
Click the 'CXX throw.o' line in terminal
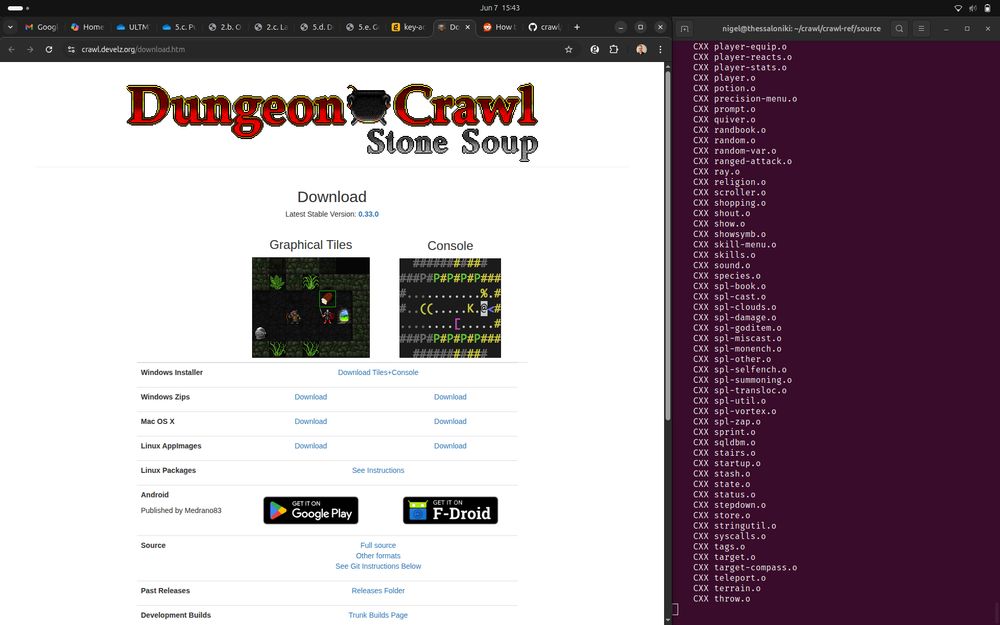(x=721, y=599)
